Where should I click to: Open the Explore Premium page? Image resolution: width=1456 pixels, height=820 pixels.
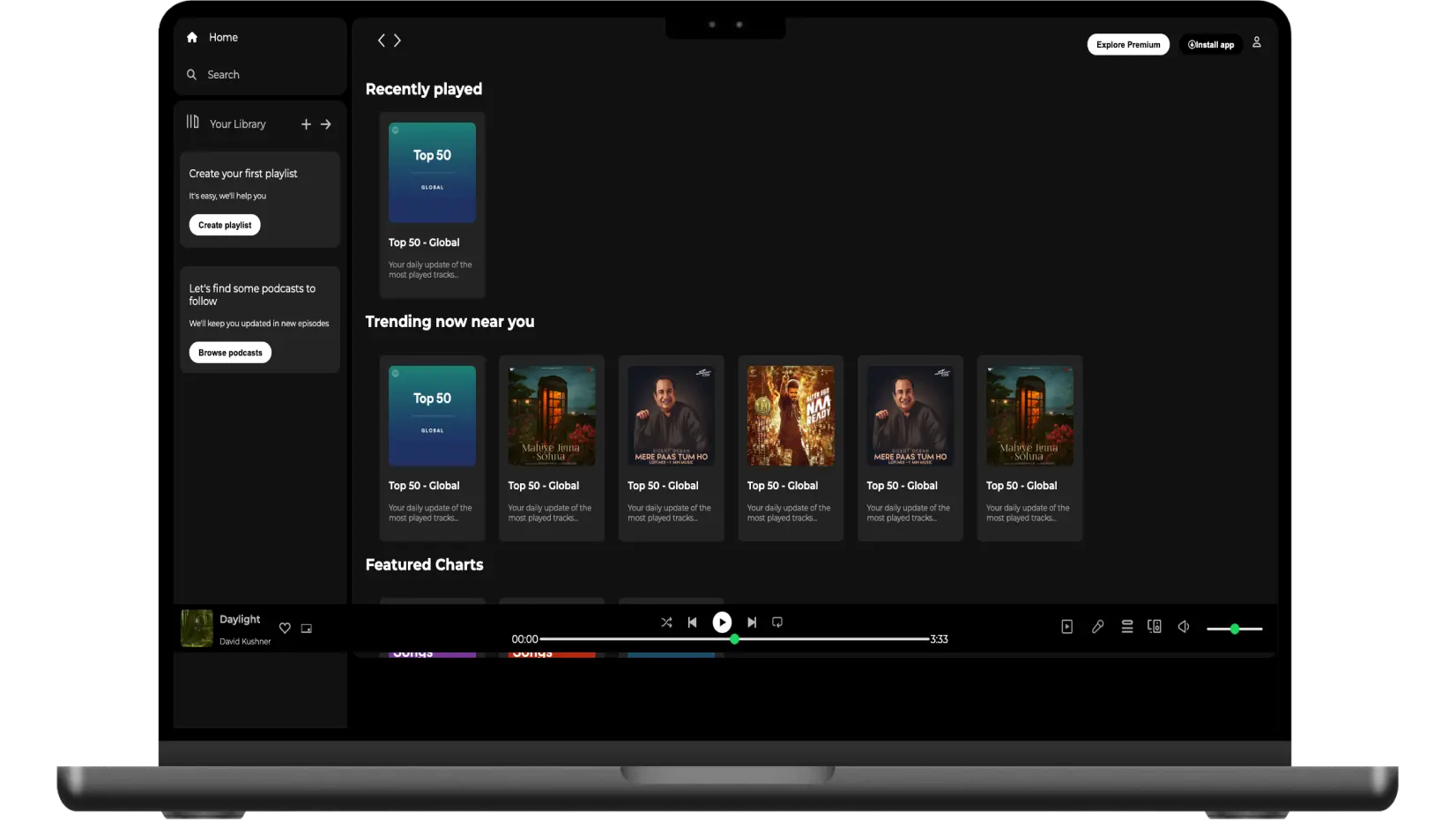pos(1127,45)
